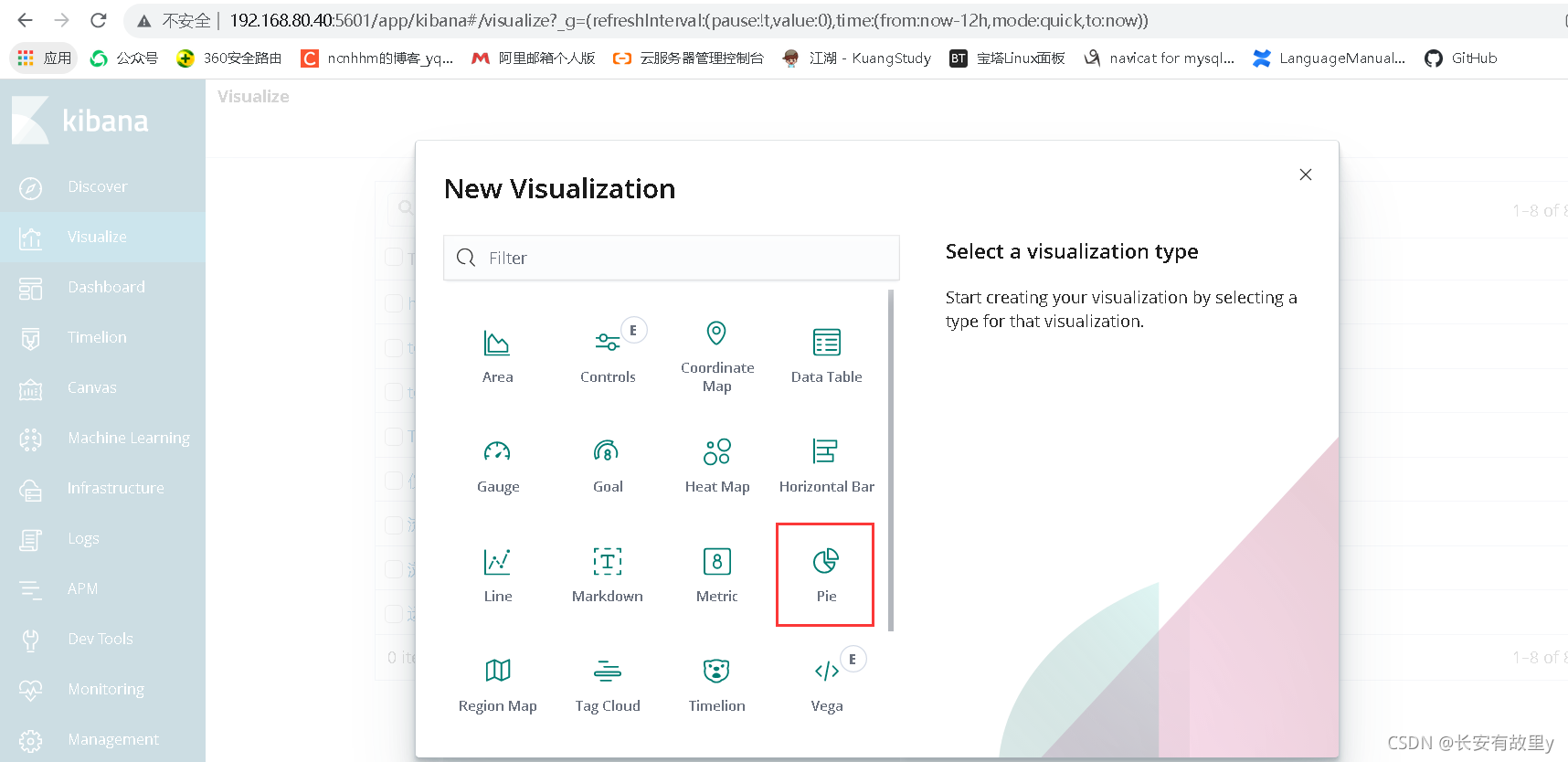Select the Region Map visualization
Image resolution: width=1568 pixels, height=762 pixels.
tap(497, 685)
